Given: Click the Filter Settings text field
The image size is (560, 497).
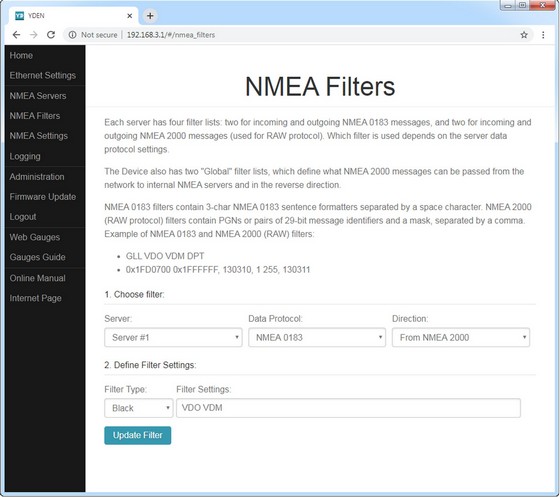Looking at the screenshot, I should pyautogui.click(x=348, y=408).
